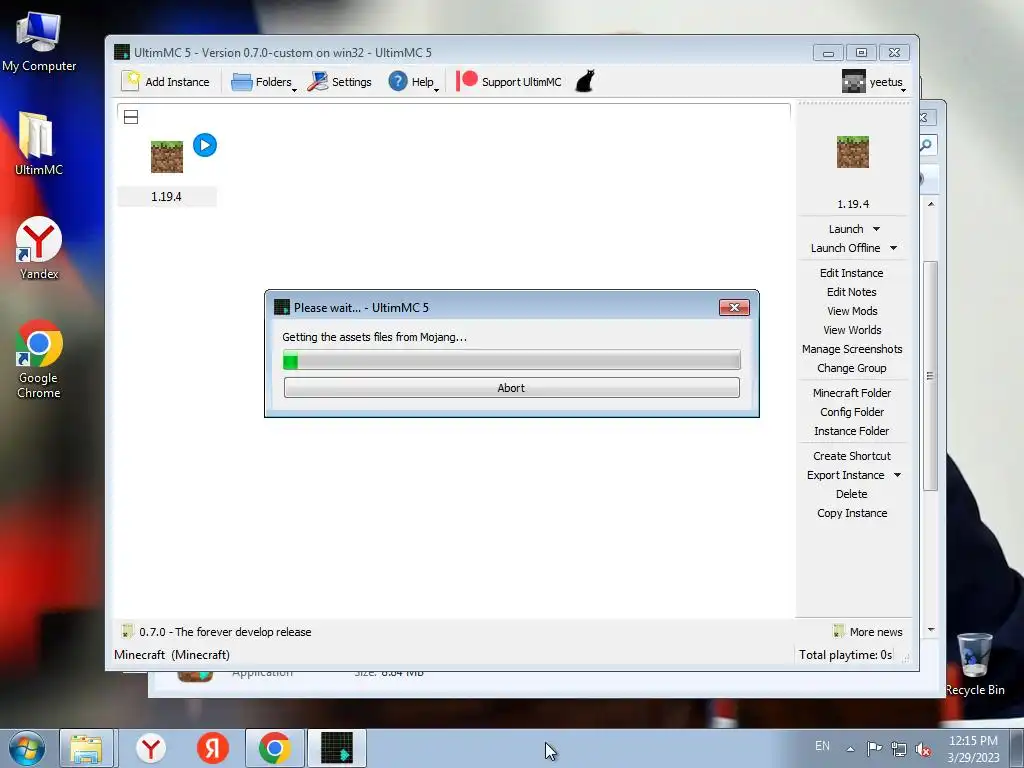Open the Minecraft Folder
The height and width of the screenshot is (768, 1024).
852,392
